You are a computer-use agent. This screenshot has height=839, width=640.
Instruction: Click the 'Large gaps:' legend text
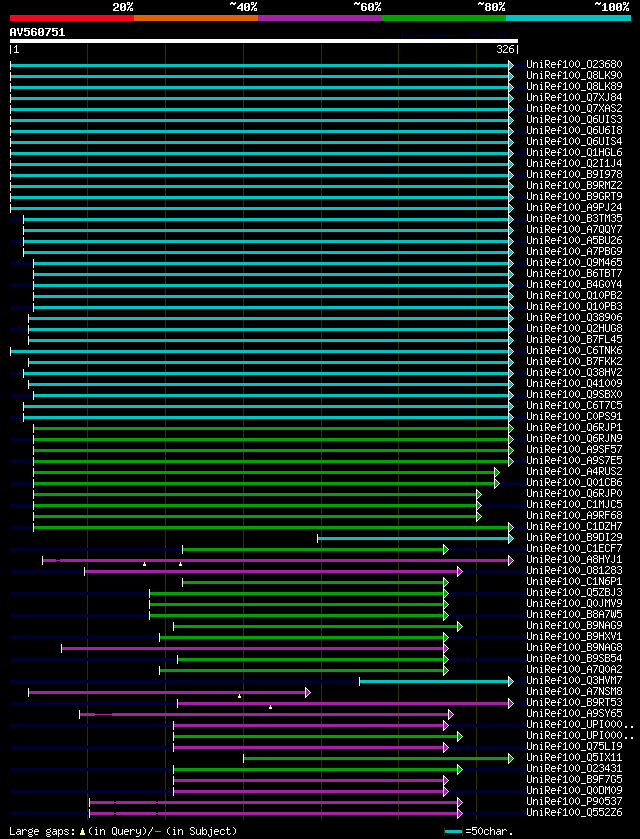click(x=42, y=832)
